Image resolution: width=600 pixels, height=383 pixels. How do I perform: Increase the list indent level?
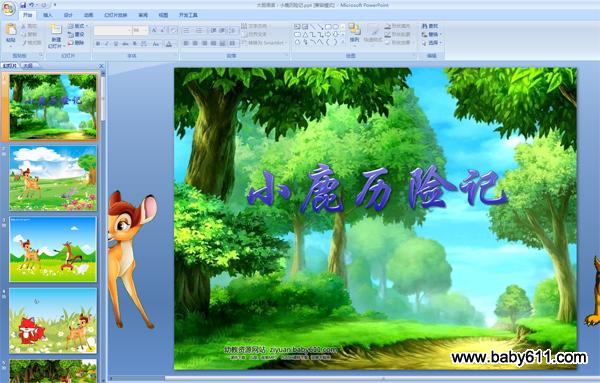222,30
